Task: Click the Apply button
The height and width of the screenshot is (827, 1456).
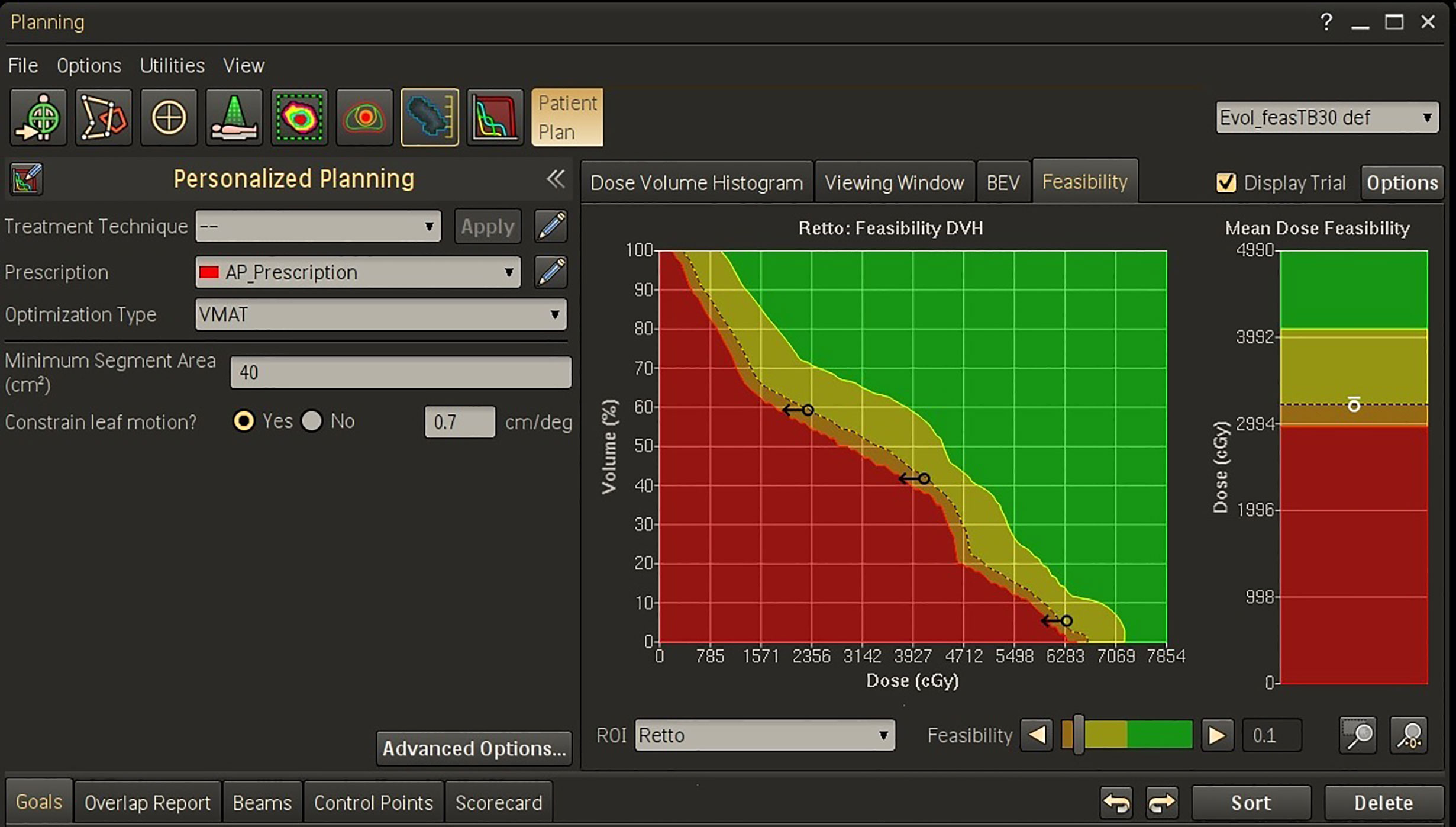Action: [x=488, y=226]
